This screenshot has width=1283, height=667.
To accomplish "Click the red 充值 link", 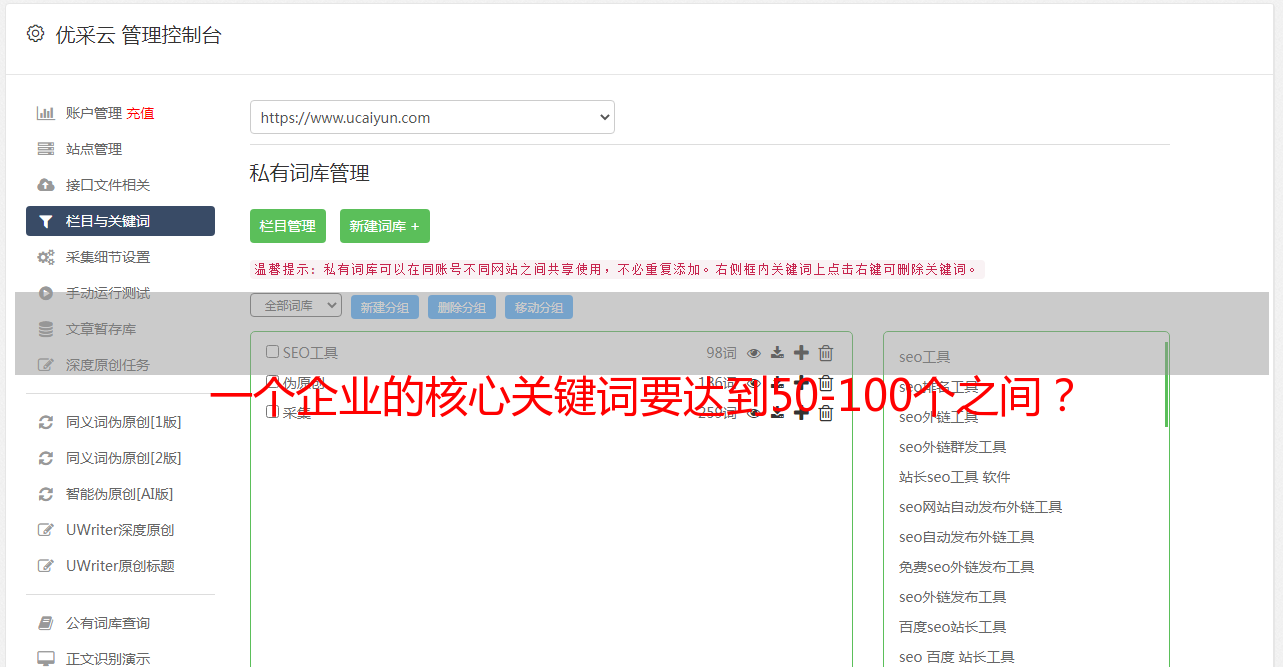I will click(x=140, y=113).
